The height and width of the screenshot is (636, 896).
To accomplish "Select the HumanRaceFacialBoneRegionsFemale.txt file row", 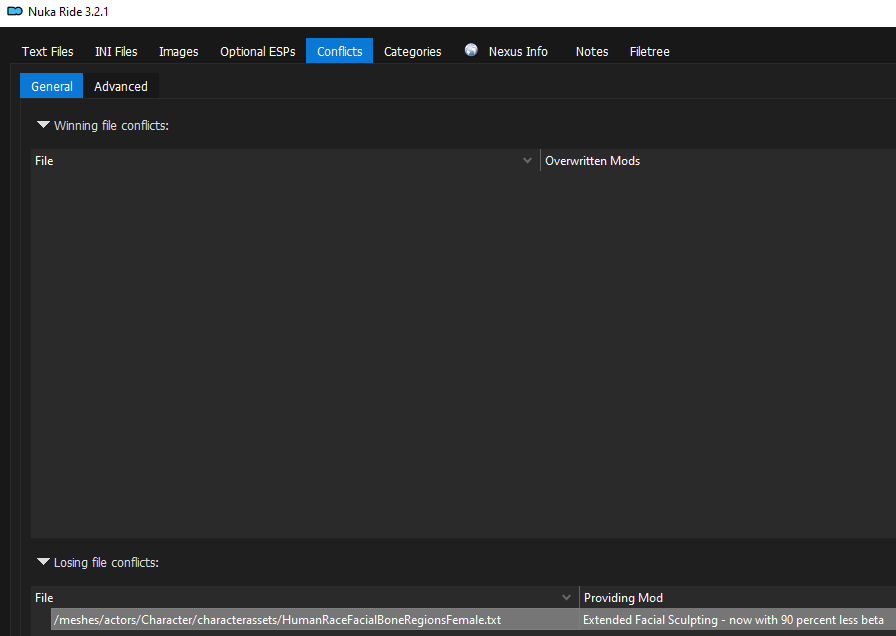I will 315,619.
